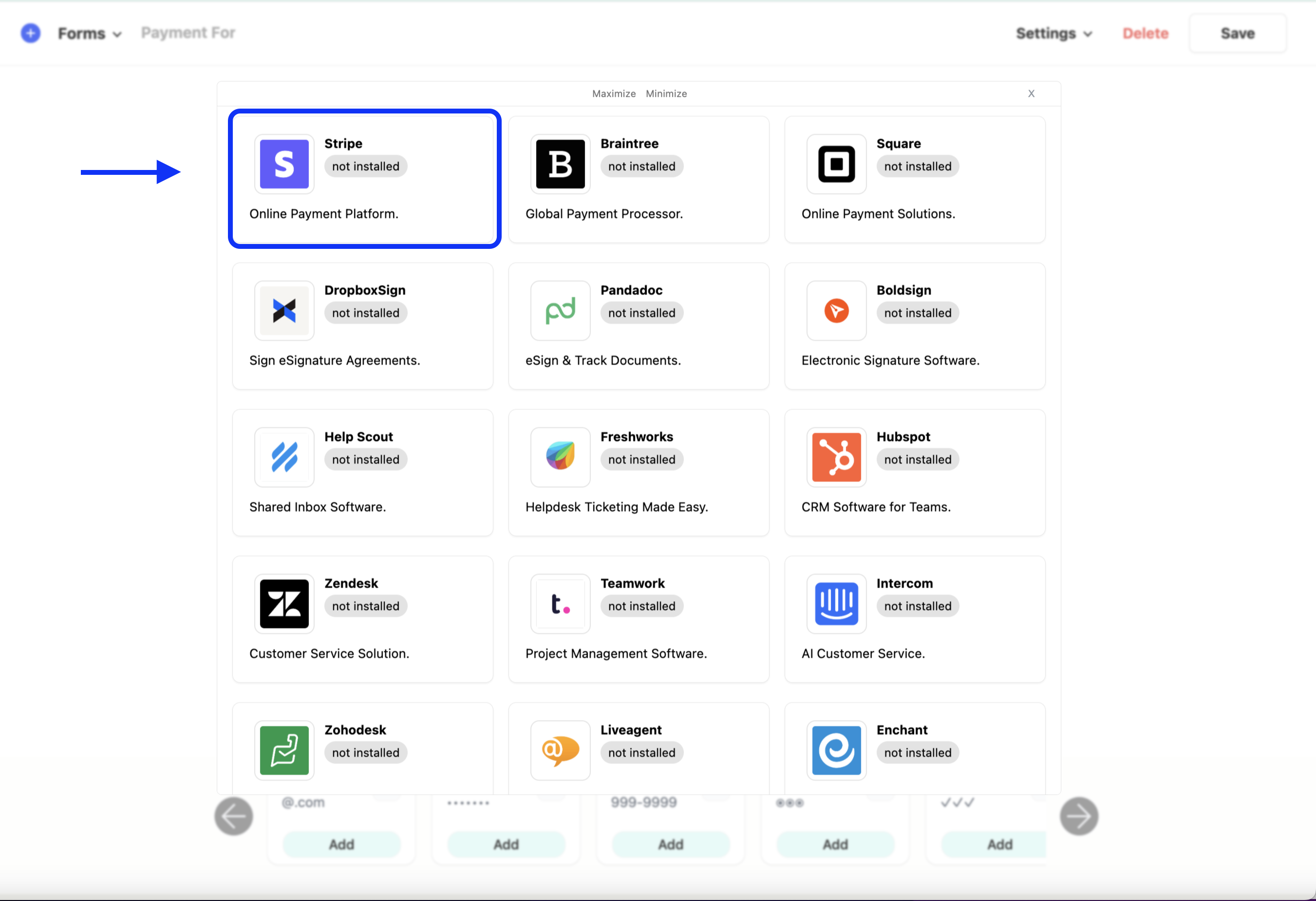
Task: Click 'Sign eSignature Agreements.' description text
Action: pyautogui.click(x=335, y=361)
